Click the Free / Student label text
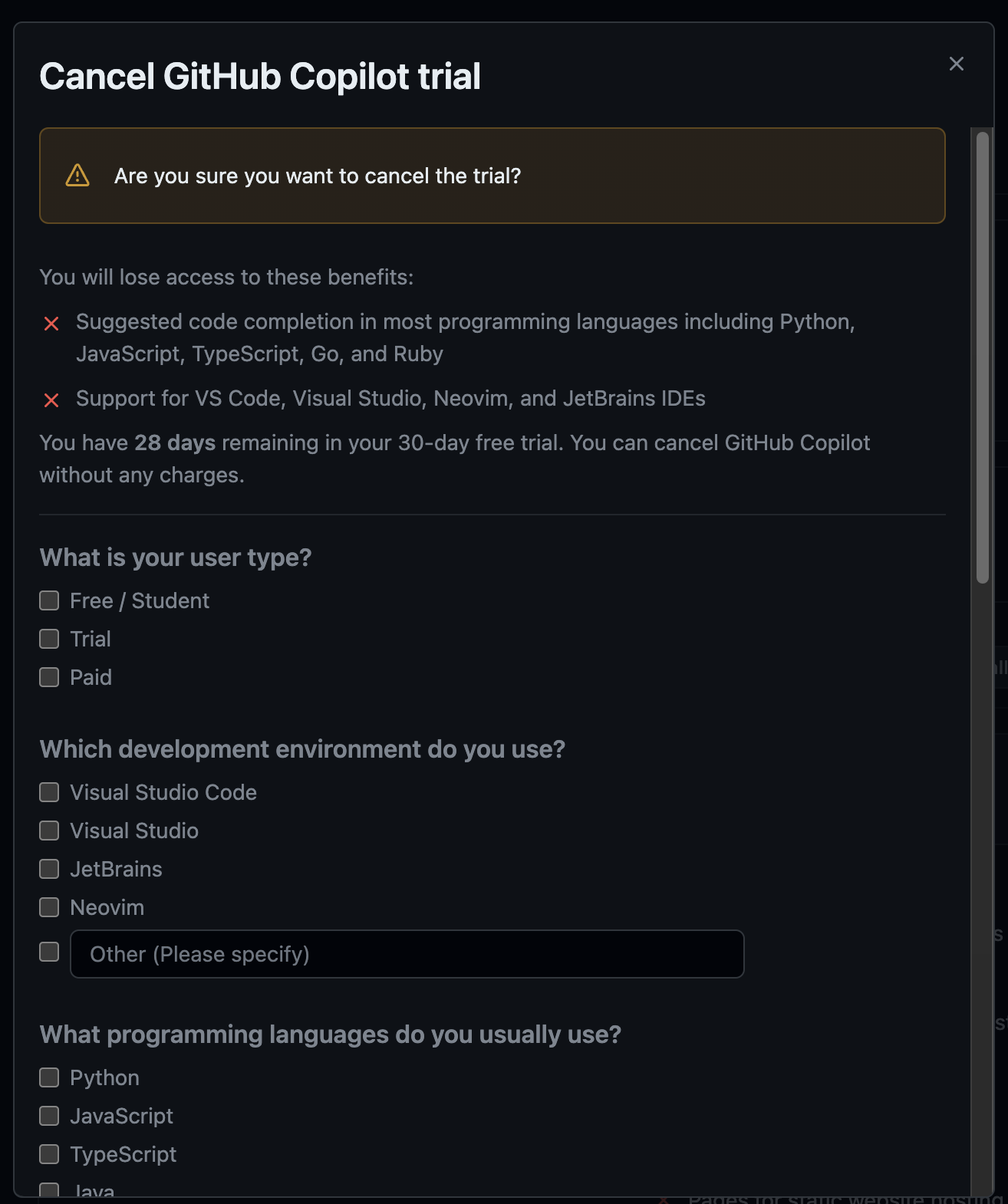This screenshot has width=1008, height=1204. click(x=140, y=600)
